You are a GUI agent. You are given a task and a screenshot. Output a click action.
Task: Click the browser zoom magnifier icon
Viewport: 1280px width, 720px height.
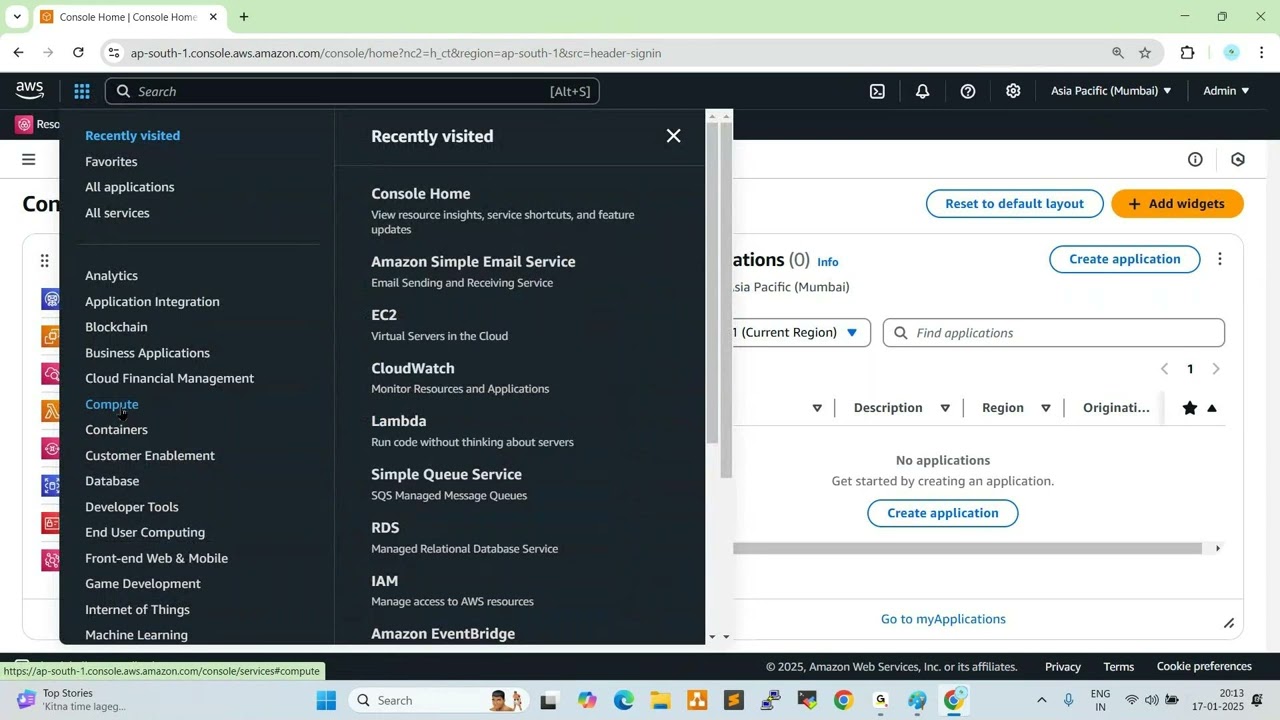click(1118, 53)
